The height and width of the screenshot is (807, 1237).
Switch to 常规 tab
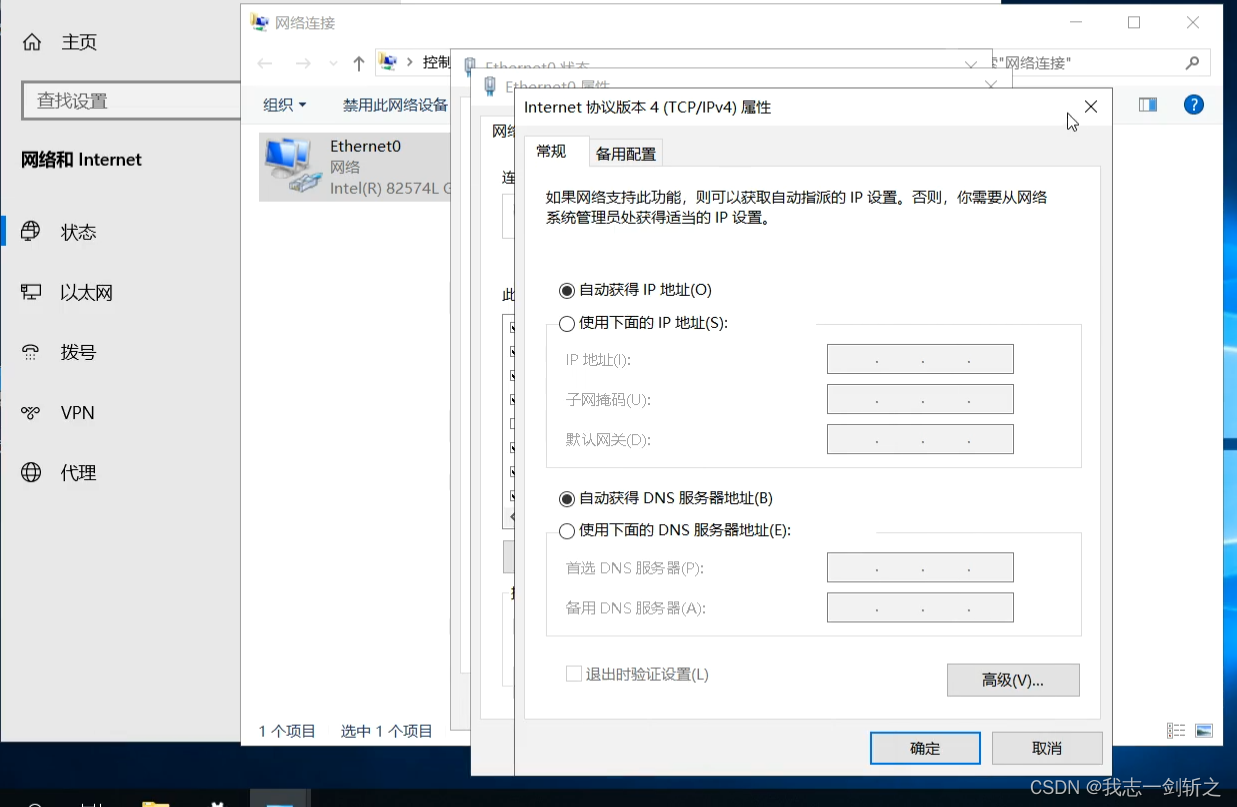551,151
